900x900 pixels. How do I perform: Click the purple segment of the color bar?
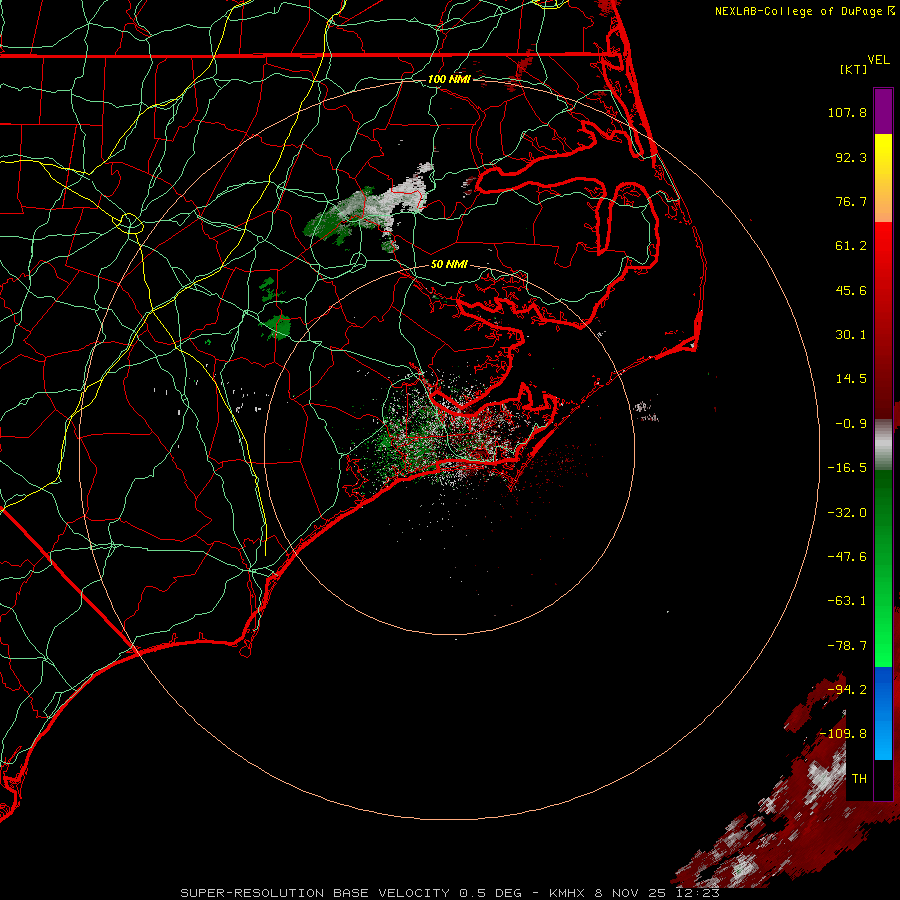click(x=883, y=111)
